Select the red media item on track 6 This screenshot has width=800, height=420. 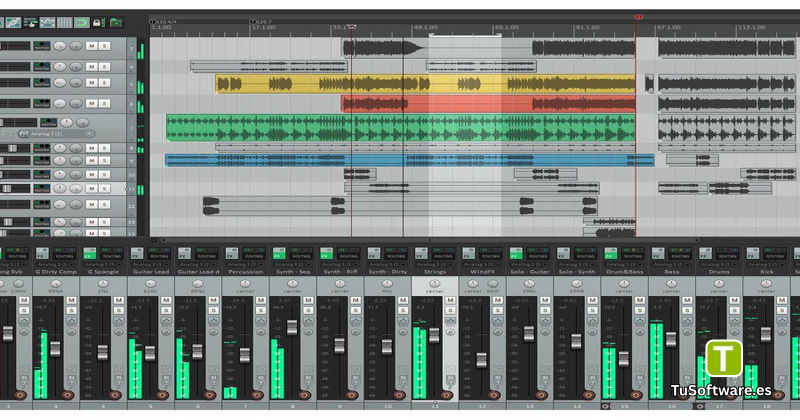point(488,104)
